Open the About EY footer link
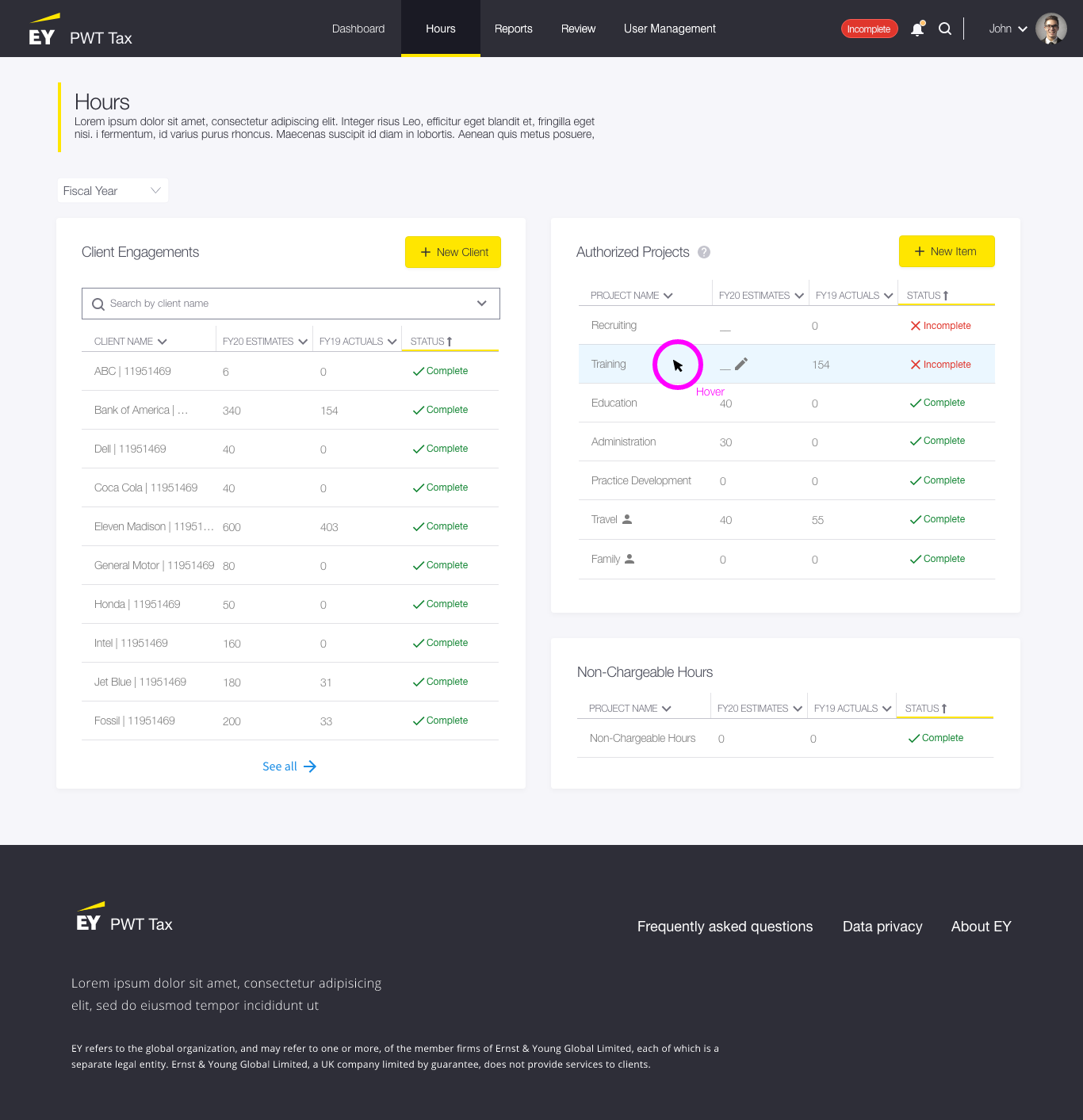 [x=982, y=927]
